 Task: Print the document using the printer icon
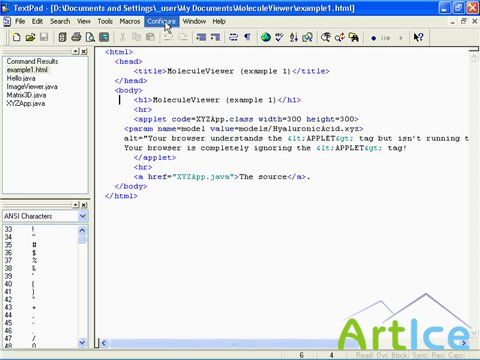76,37
